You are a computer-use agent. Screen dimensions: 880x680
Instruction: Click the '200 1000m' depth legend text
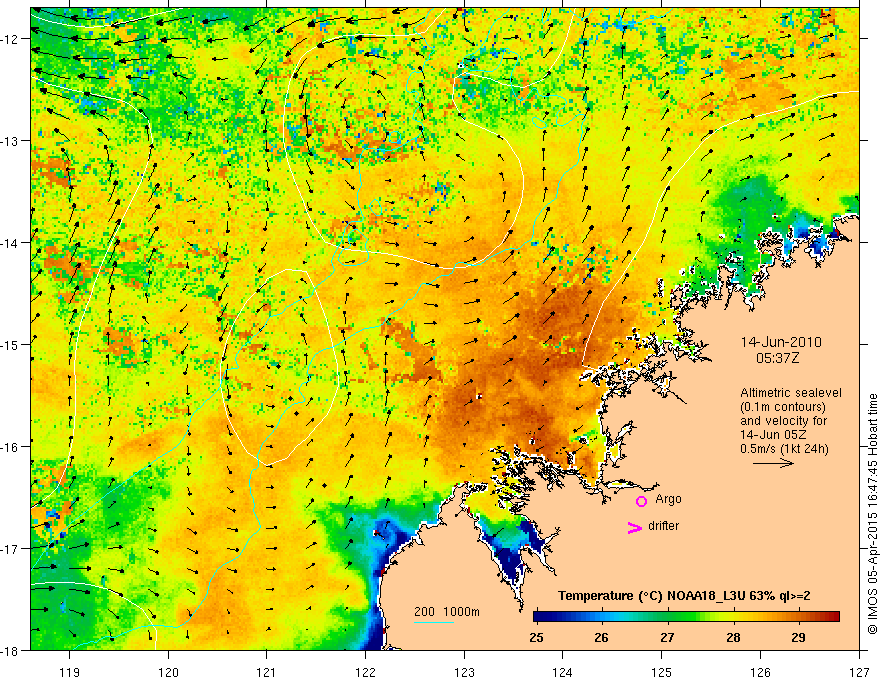pyautogui.click(x=447, y=612)
